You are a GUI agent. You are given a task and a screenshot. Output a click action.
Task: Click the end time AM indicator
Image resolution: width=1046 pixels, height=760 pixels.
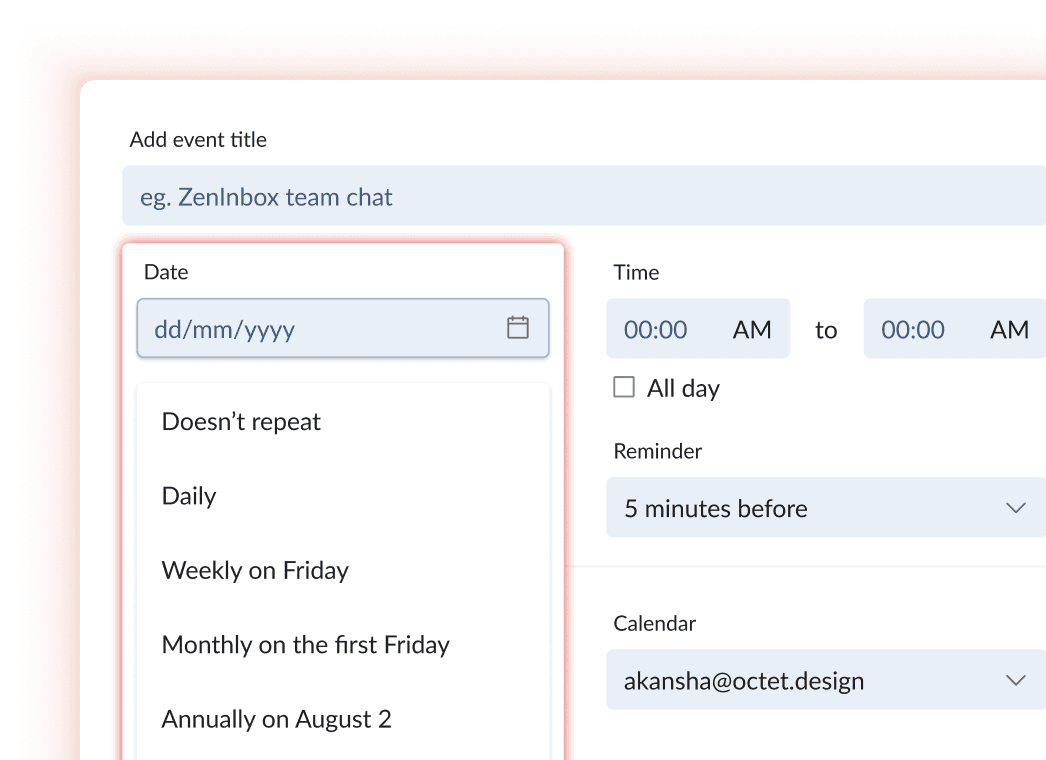[1009, 330]
